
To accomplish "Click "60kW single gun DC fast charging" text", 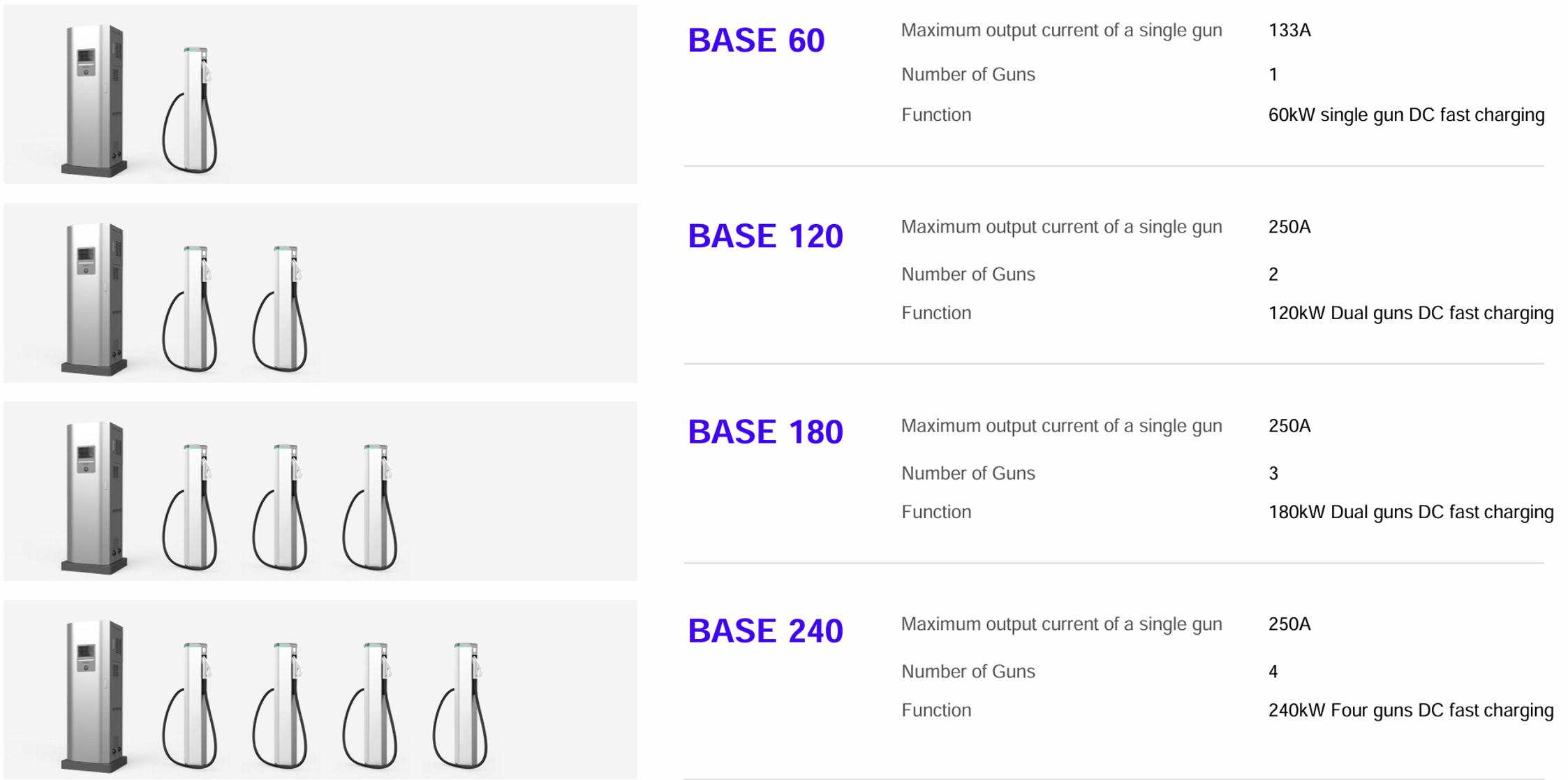I will pyautogui.click(x=1406, y=115).
